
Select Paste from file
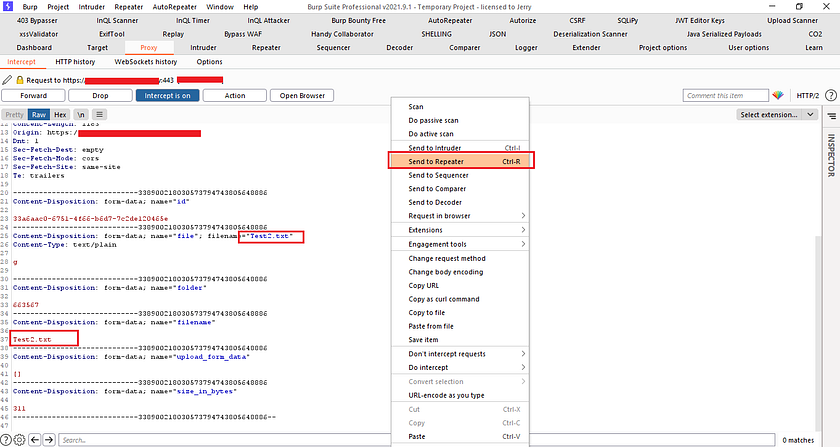460,326
